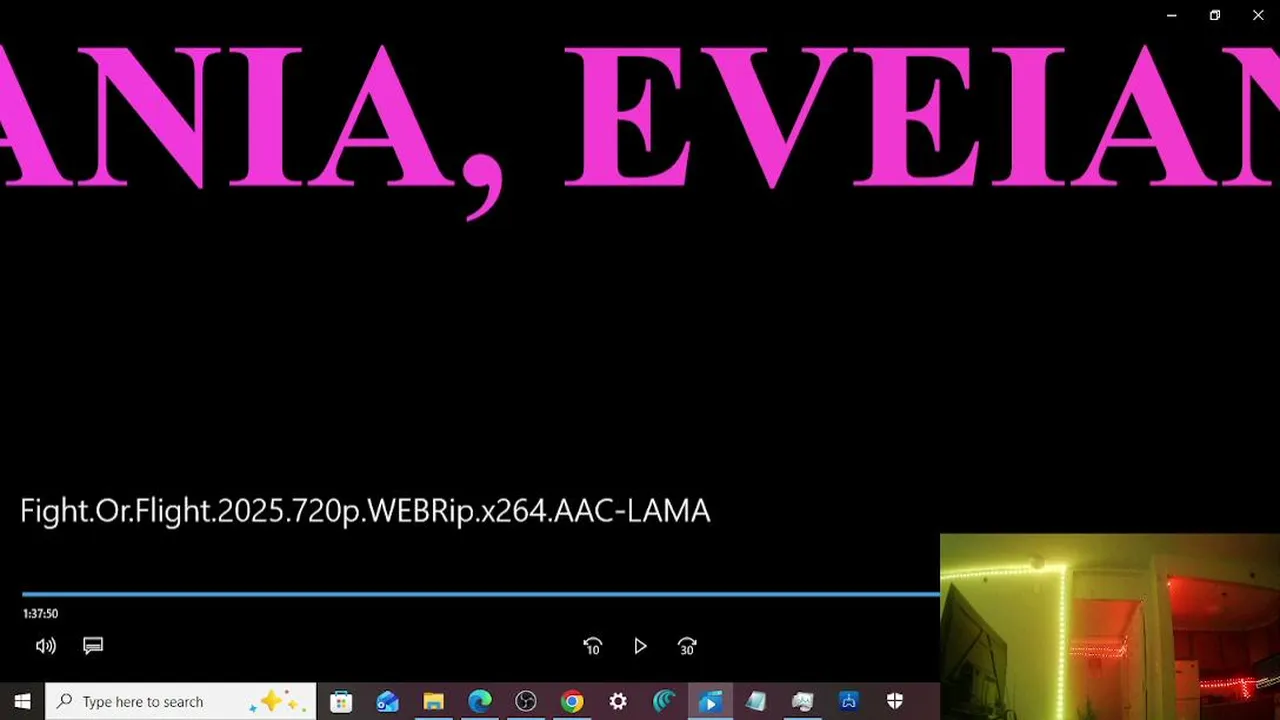Open the Windows Start menu
This screenshot has width=1280, height=720.
click(22, 701)
